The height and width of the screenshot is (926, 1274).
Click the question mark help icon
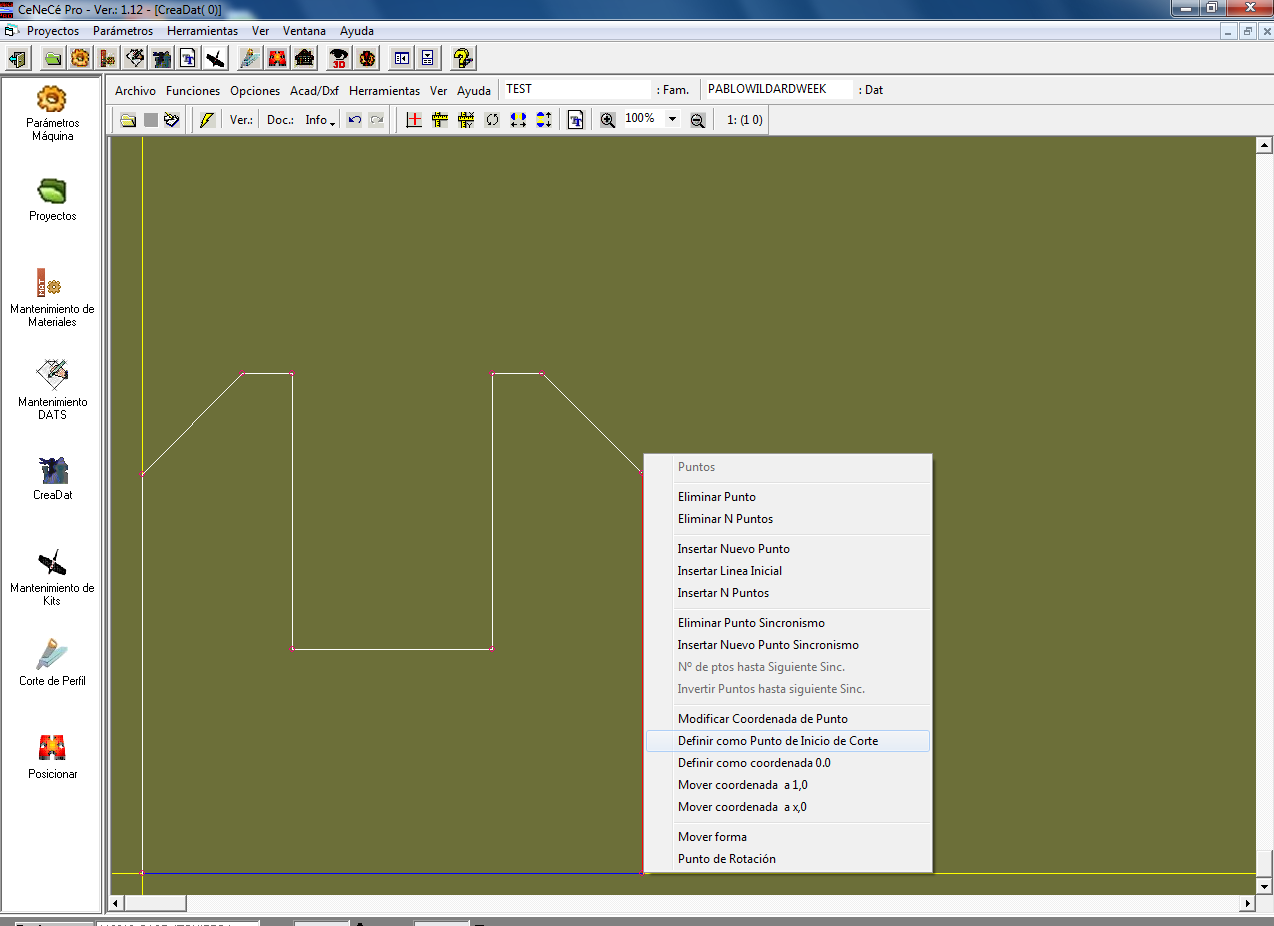[x=463, y=58]
